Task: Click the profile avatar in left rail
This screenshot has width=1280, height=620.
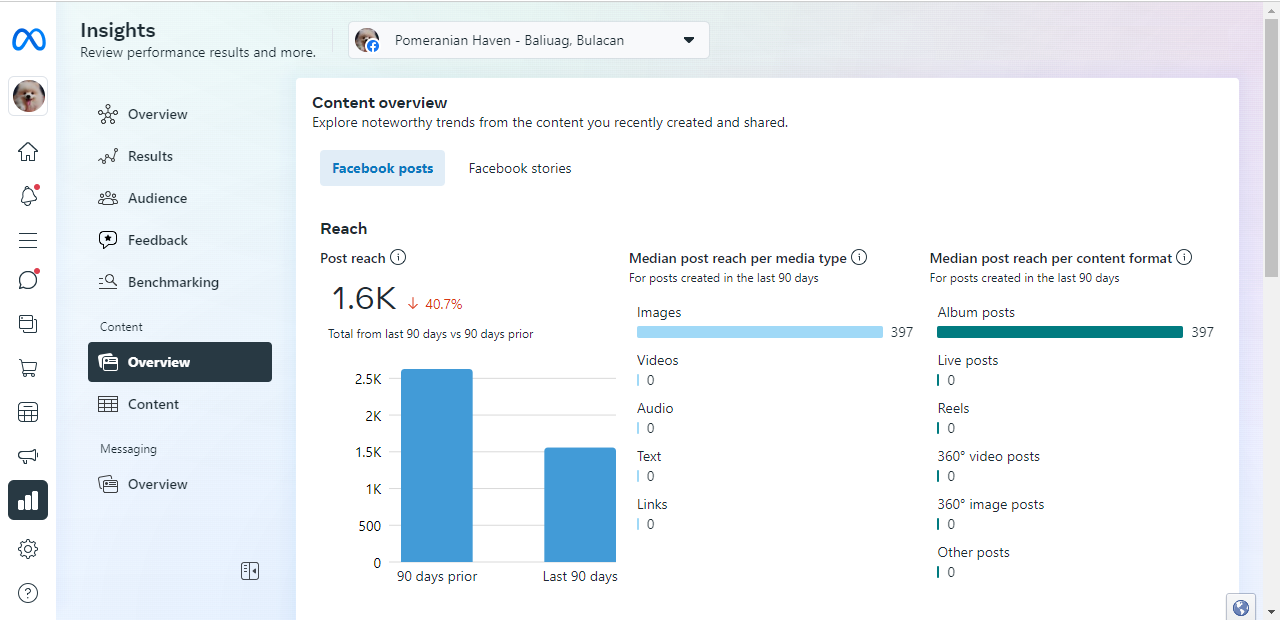Action: tap(28, 96)
